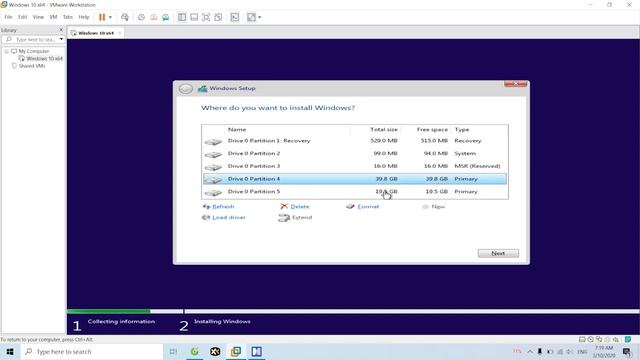Open the File menu
This screenshot has height=360, width=640.
click(8, 17)
